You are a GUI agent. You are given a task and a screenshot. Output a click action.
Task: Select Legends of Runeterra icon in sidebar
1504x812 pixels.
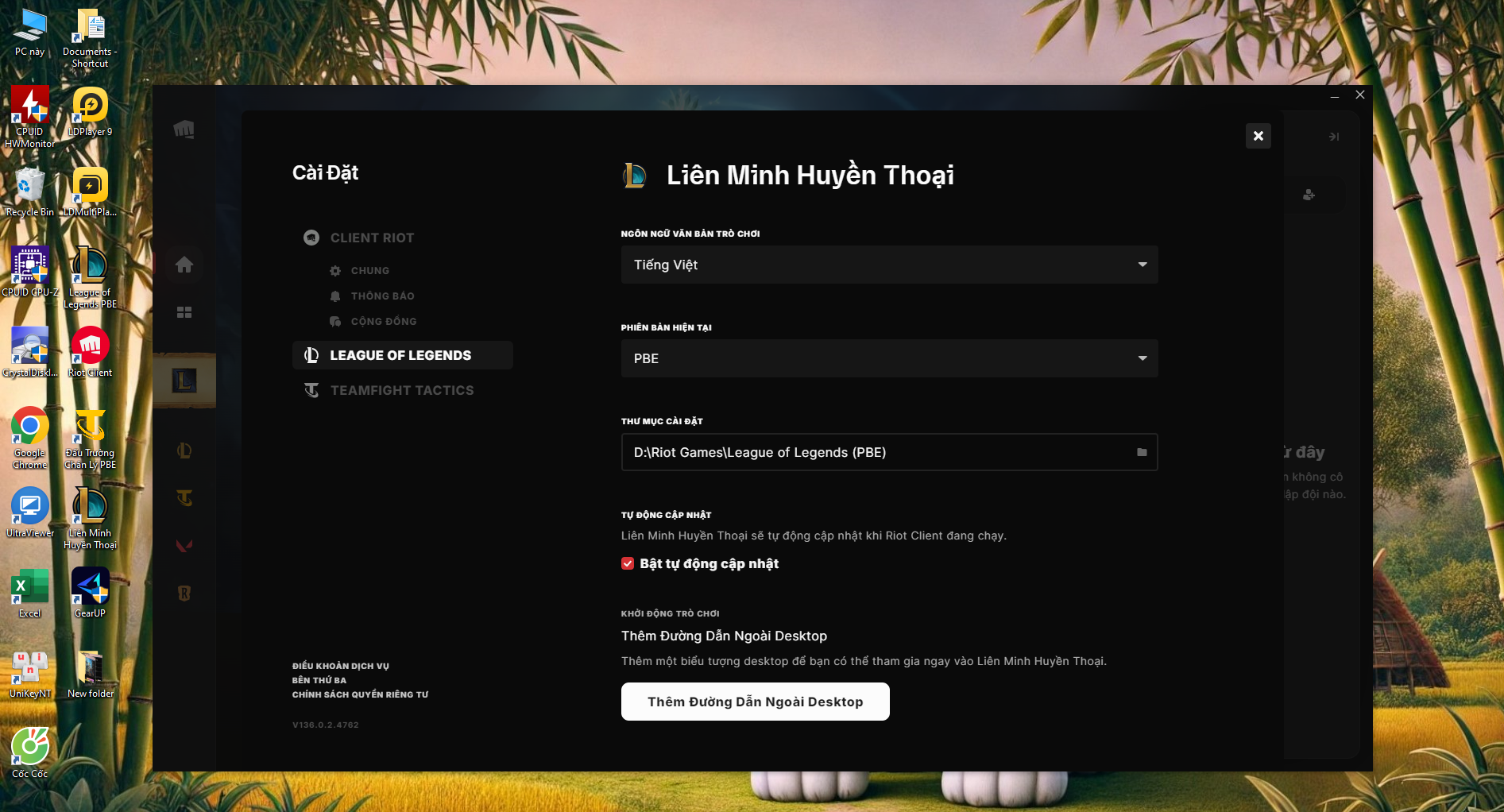(184, 594)
